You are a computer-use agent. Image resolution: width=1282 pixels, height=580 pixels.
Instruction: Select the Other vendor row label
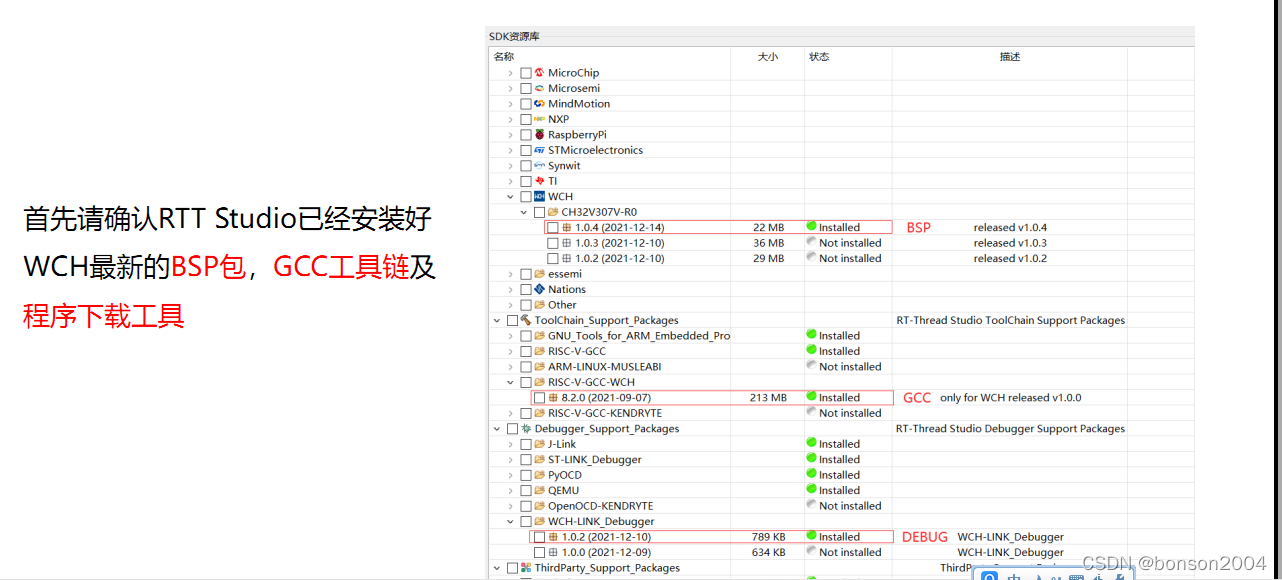tap(562, 305)
